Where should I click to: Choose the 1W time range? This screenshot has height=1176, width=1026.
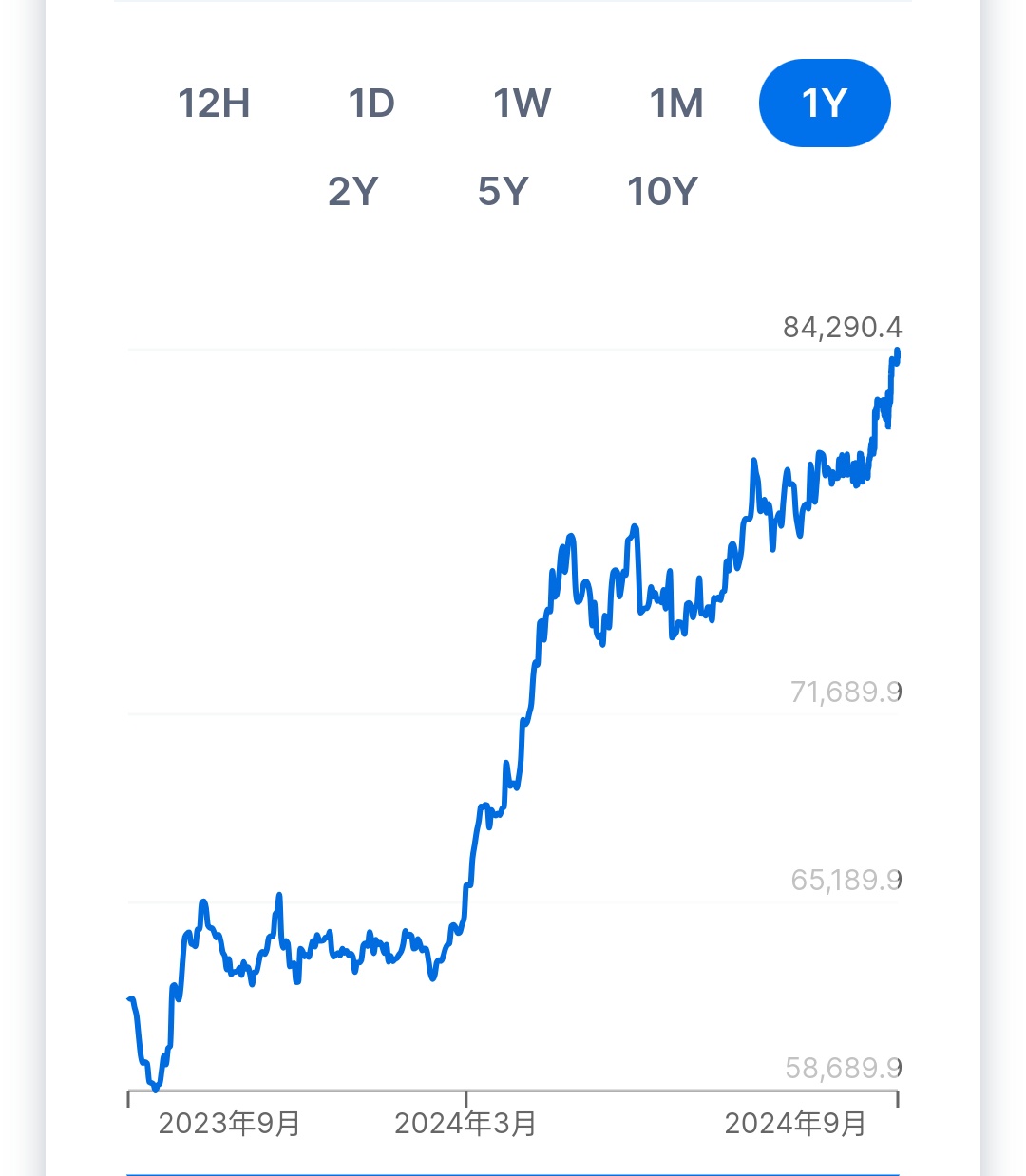522,104
